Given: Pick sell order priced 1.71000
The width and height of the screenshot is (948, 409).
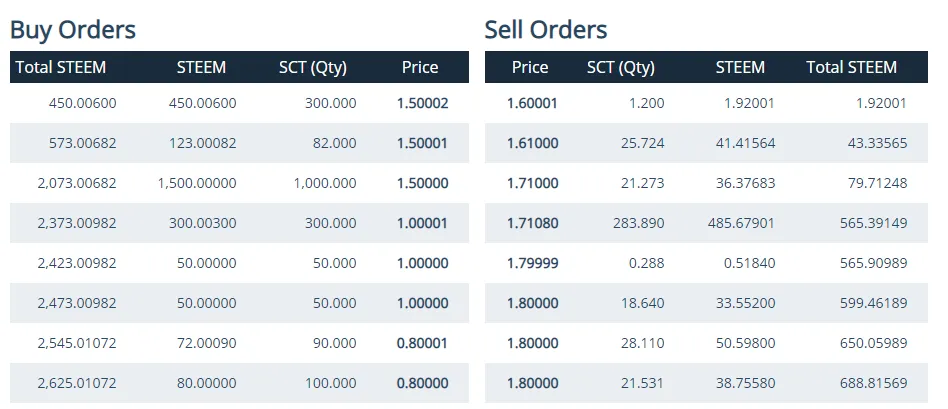Looking at the screenshot, I should pyautogui.click(x=706, y=183).
